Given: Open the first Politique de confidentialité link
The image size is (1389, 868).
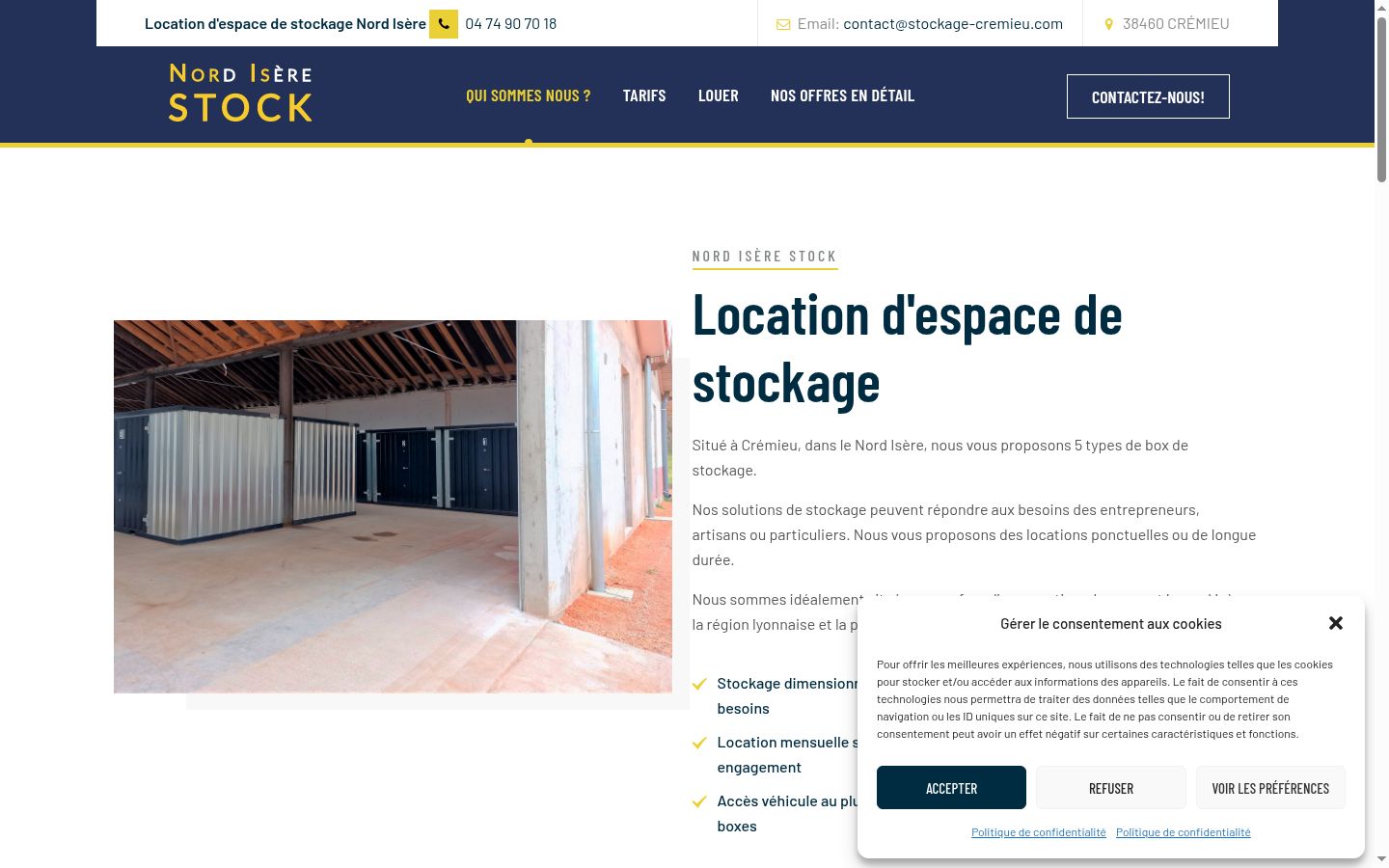Looking at the screenshot, I should pyautogui.click(x=1039, y=832).
